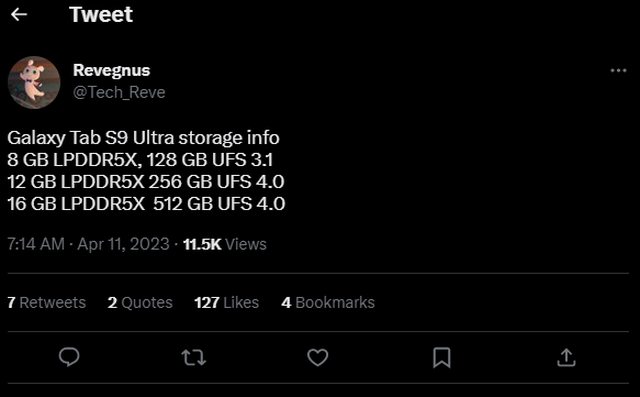Click the 7:14 AM Apr 11, 2023 timestamp

tap(88, 244)
